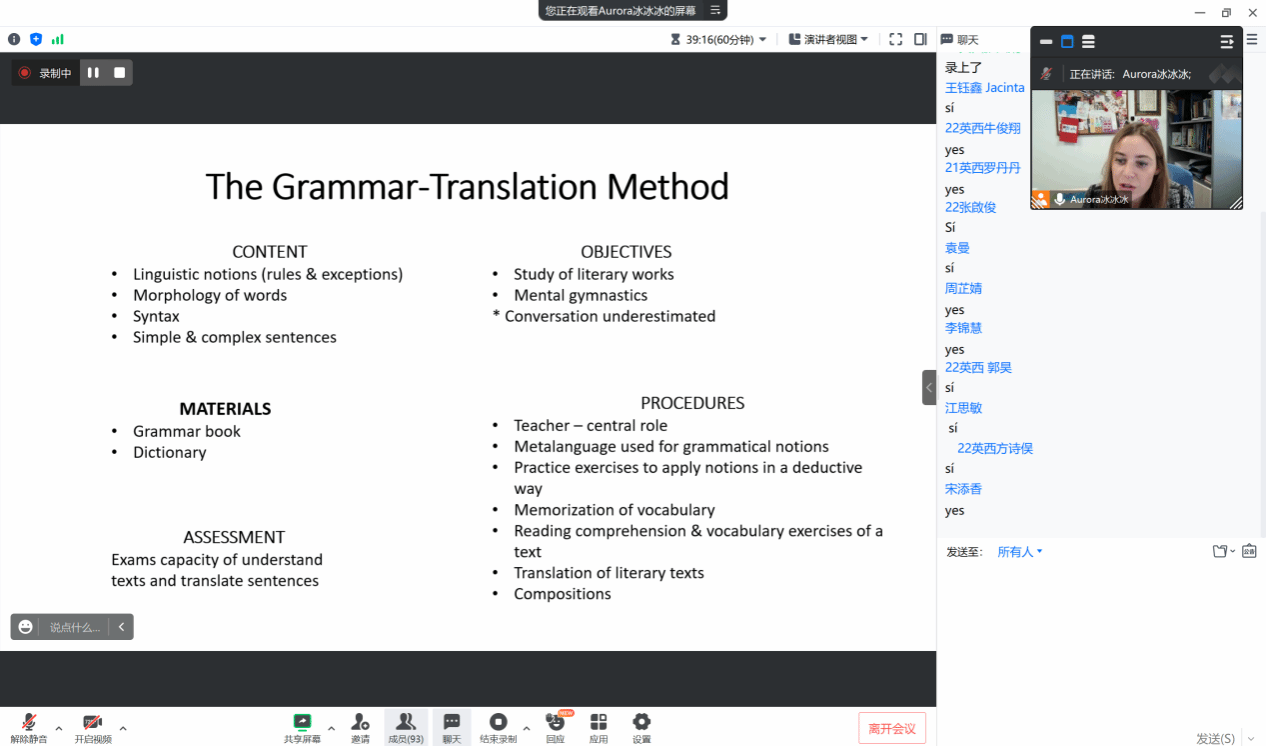Image resolution: width=1266 pixels, height=746 pixels.
Task: Enter fullscreen with the fullscreen icon
Action: tap(895, 39)
